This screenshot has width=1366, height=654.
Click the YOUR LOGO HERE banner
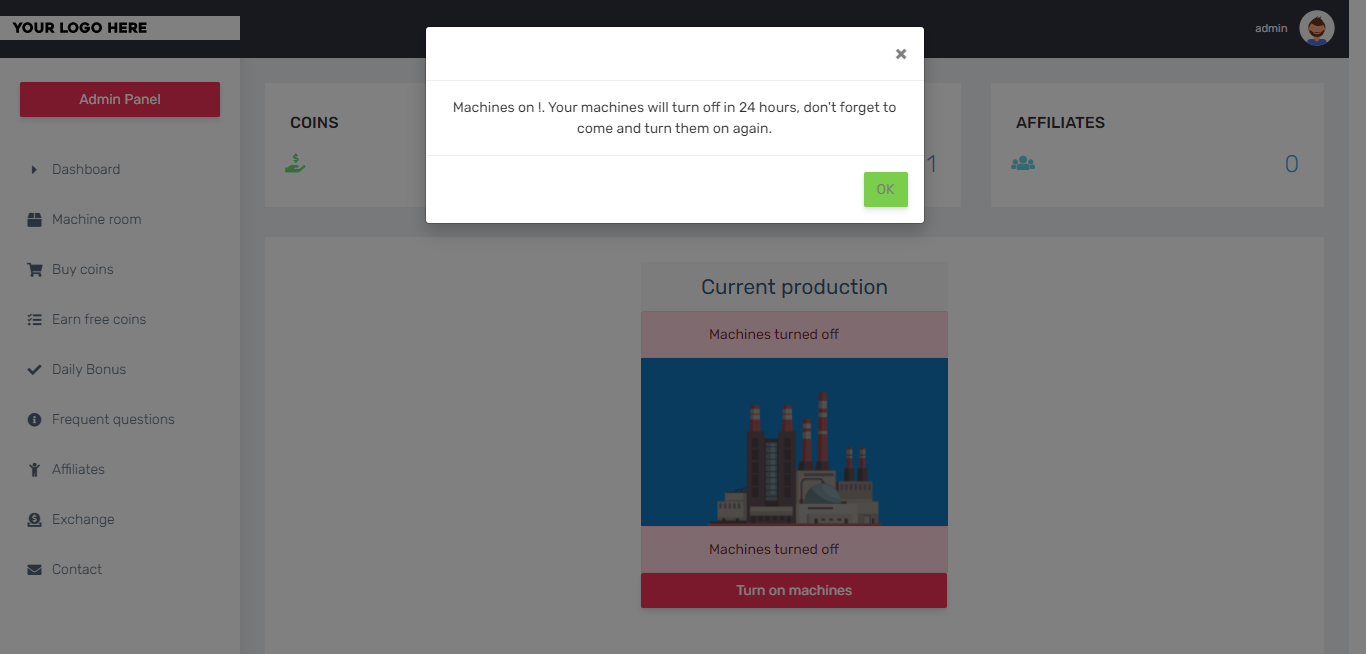click(120, 28)
